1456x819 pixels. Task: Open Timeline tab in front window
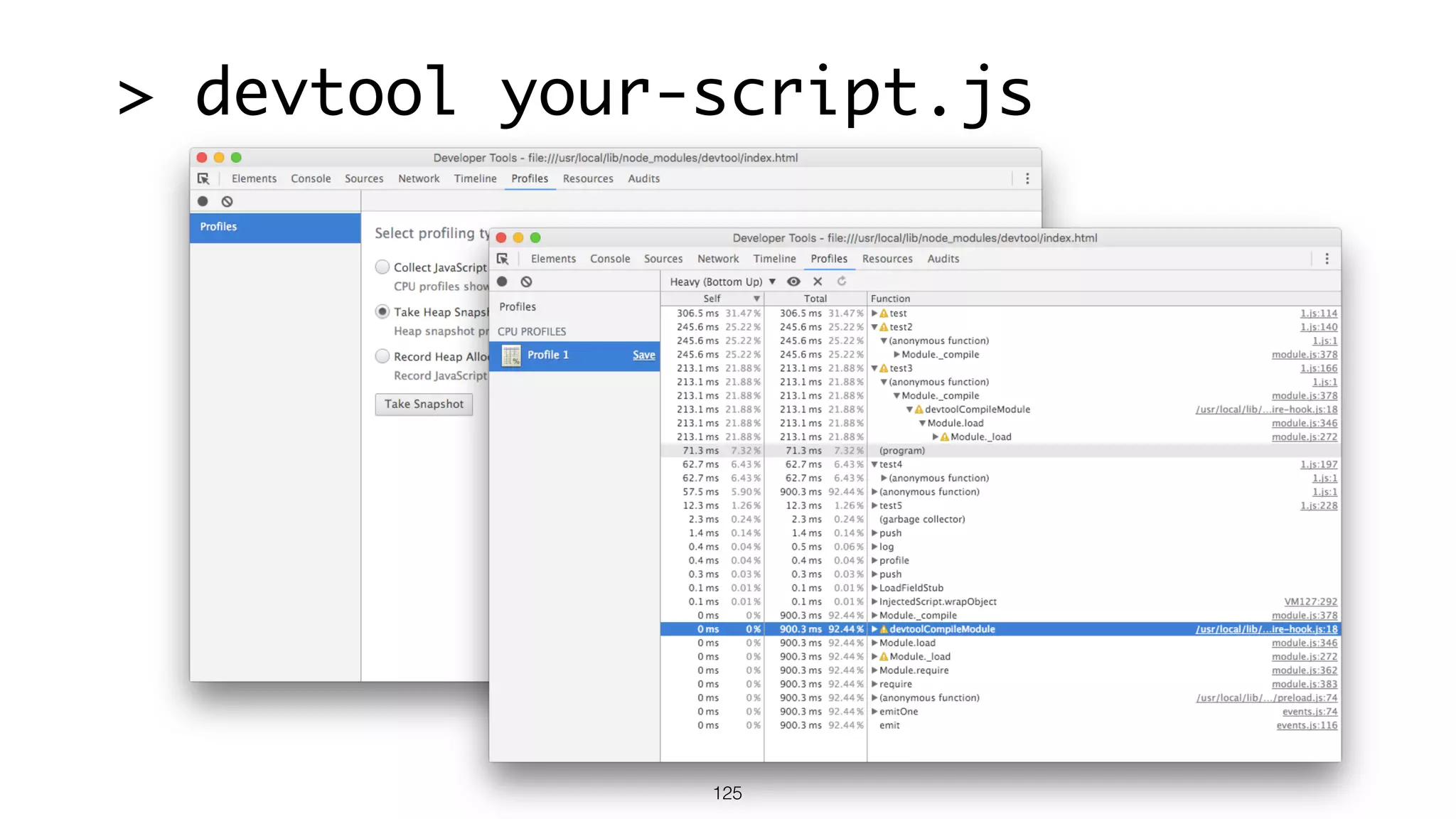click(x=775, y=259)
